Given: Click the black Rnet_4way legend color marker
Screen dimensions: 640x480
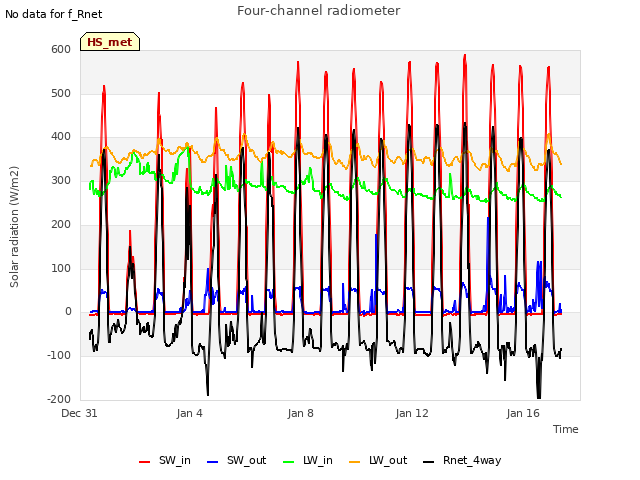Looking at the screenshot, I should 429,462.
